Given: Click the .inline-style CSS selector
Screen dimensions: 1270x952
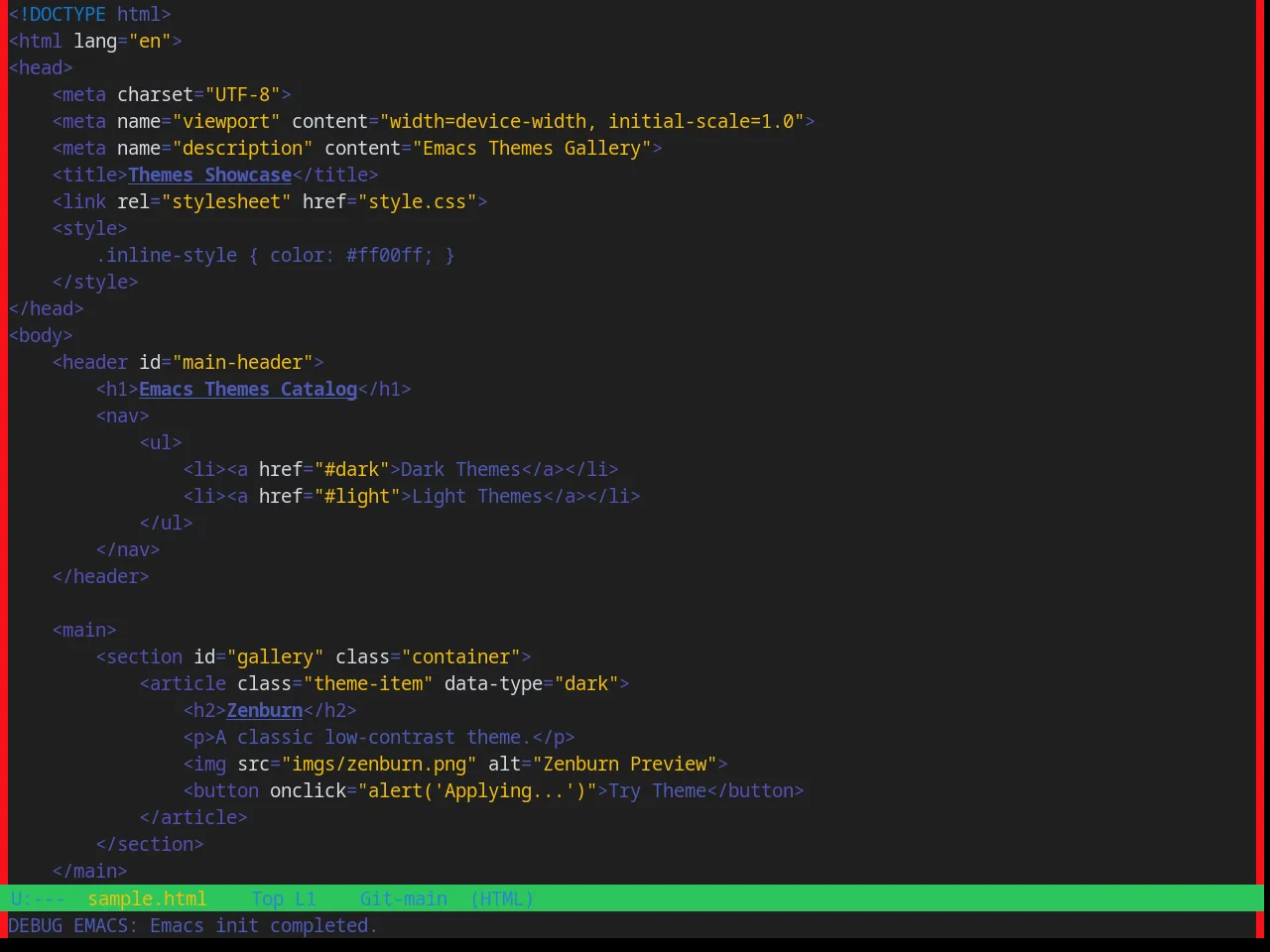Looking at the screenshot, I should point(167,255).
